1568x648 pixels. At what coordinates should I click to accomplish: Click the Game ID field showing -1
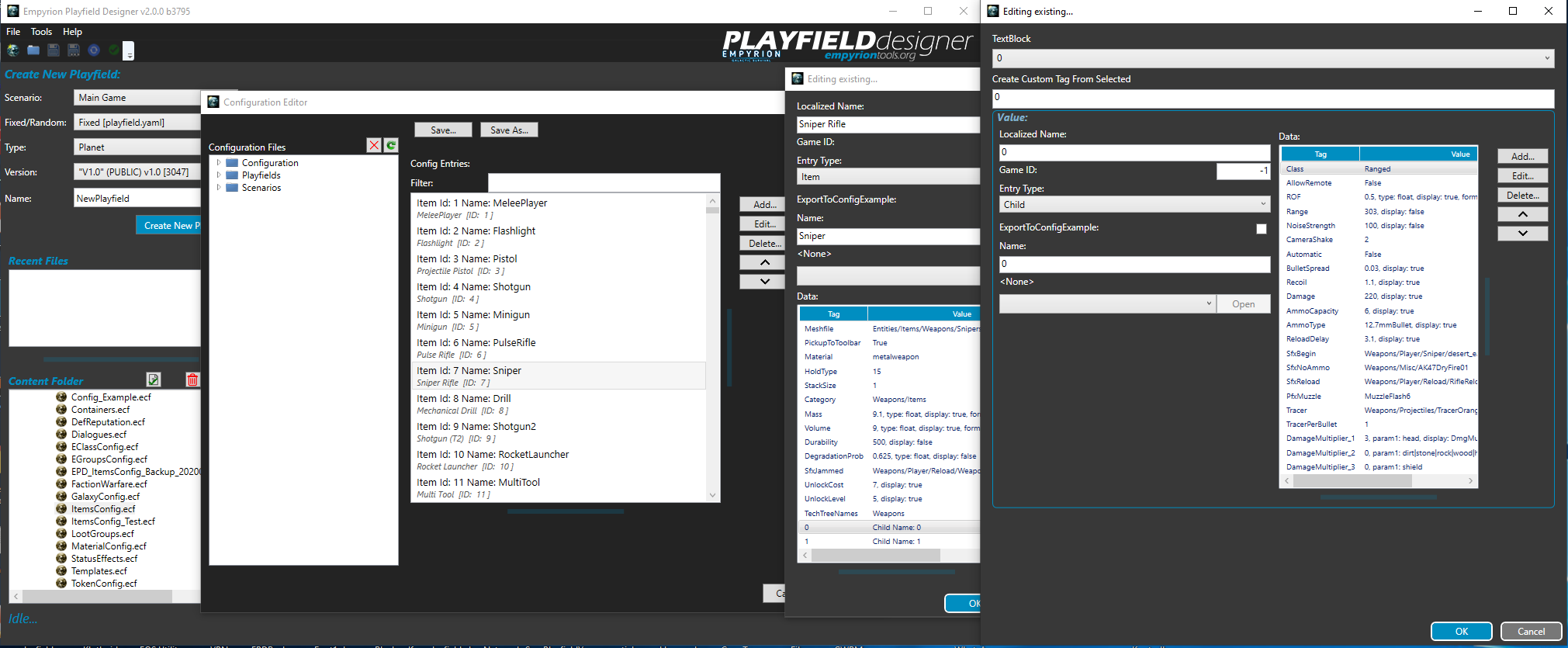pos(1243,170)
